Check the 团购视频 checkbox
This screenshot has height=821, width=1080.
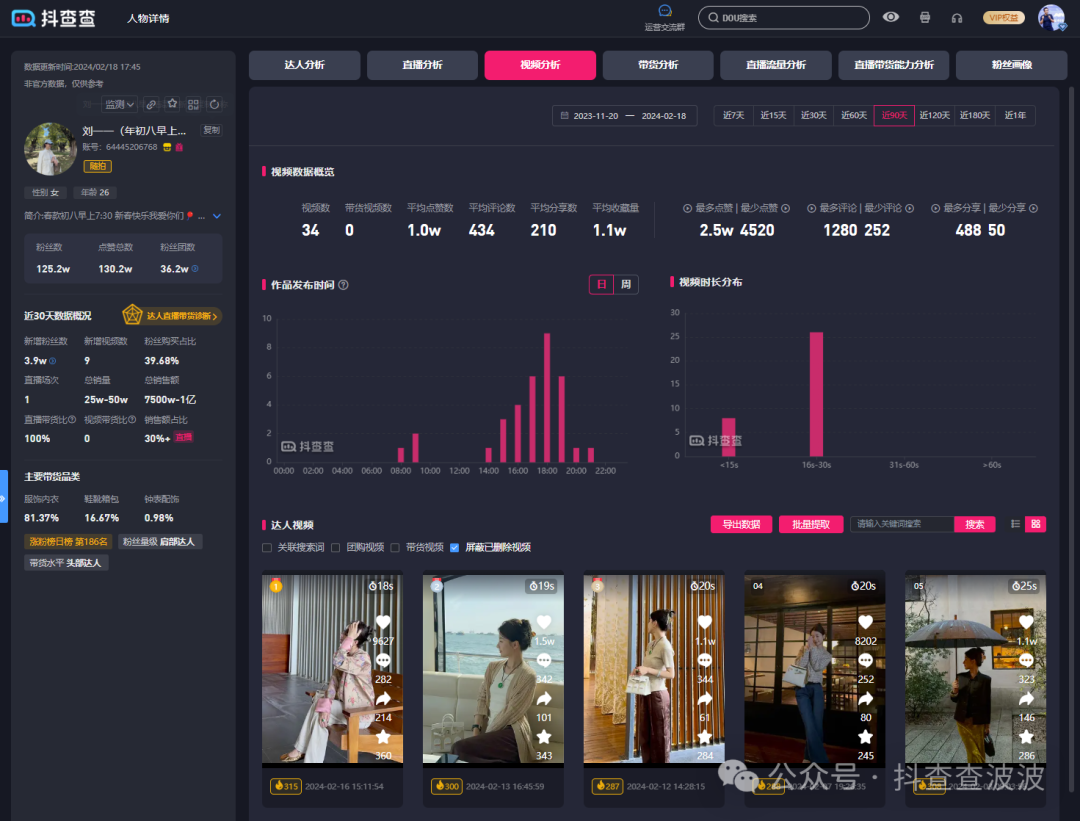(x=335, y=548)
